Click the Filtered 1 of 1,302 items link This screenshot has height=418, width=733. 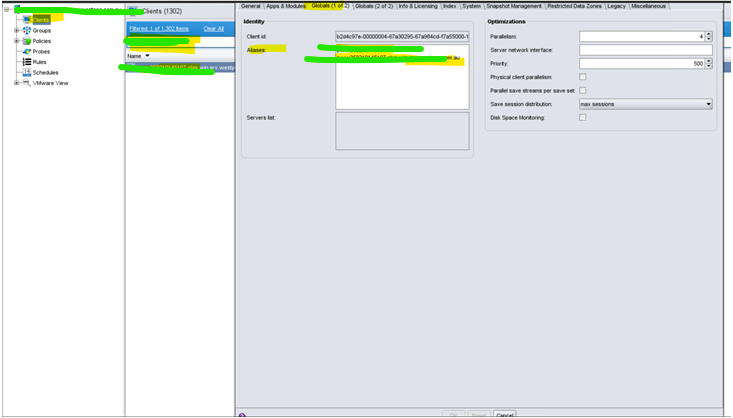coord(159,29)
